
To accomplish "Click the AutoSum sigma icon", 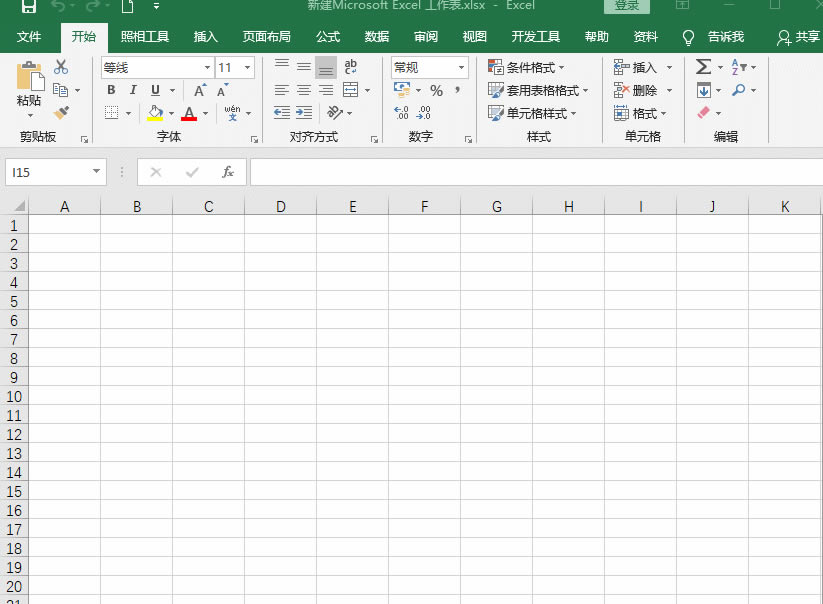I will 704,67.
